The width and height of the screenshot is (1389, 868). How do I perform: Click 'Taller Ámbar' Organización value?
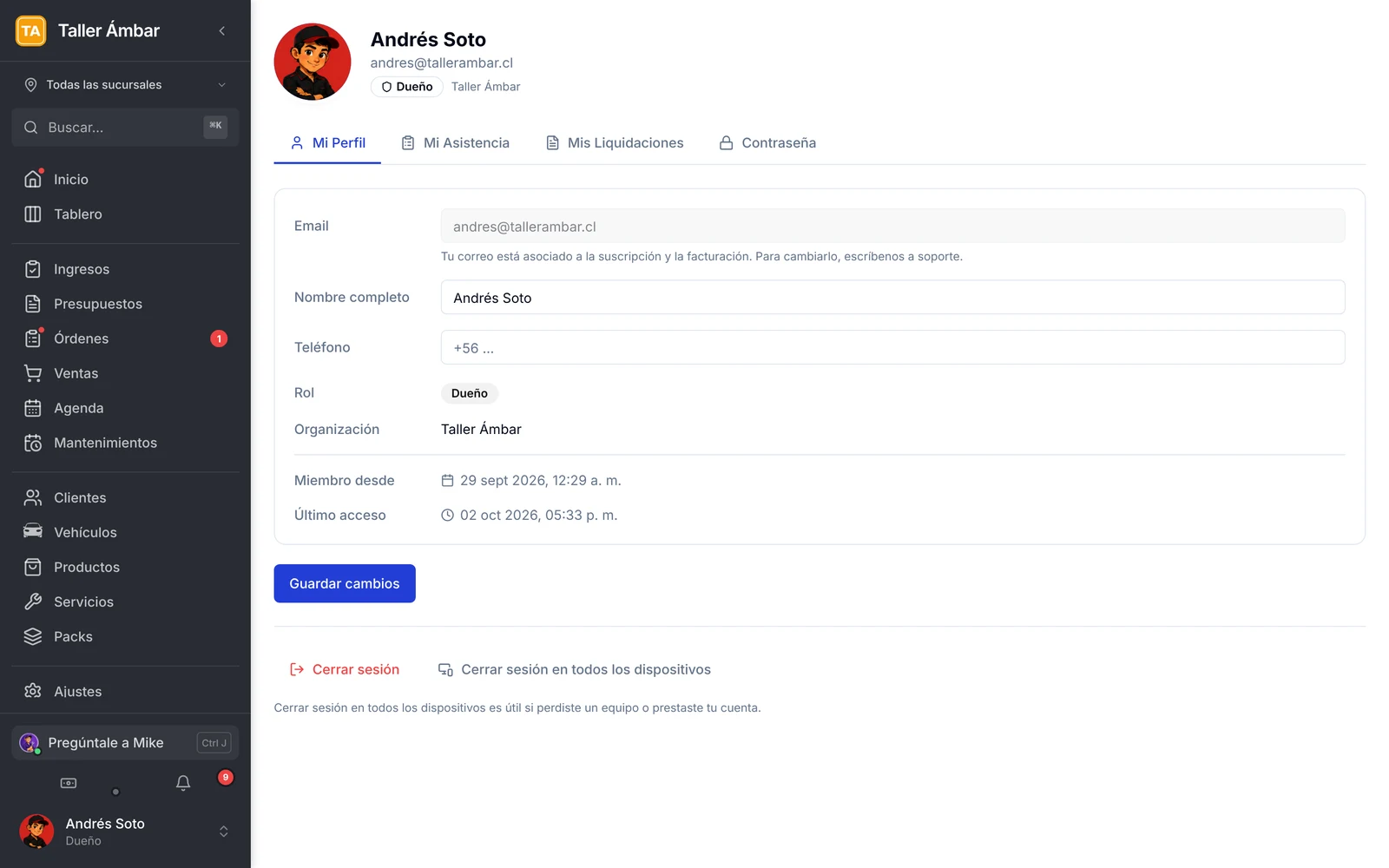coord(481,429)
